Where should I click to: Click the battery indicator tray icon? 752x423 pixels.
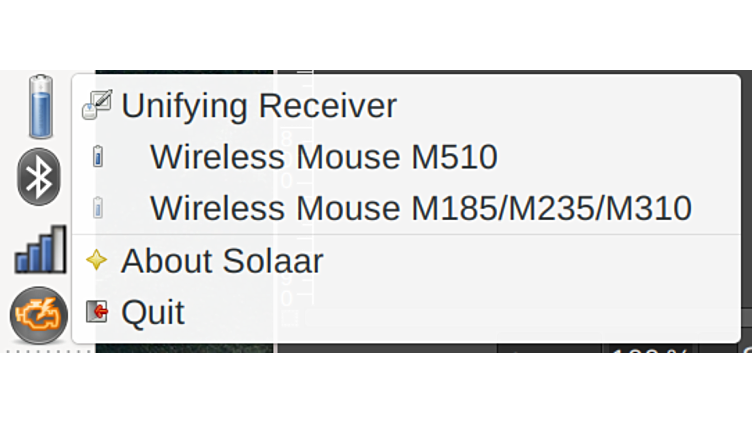click(x=40, y=105)
